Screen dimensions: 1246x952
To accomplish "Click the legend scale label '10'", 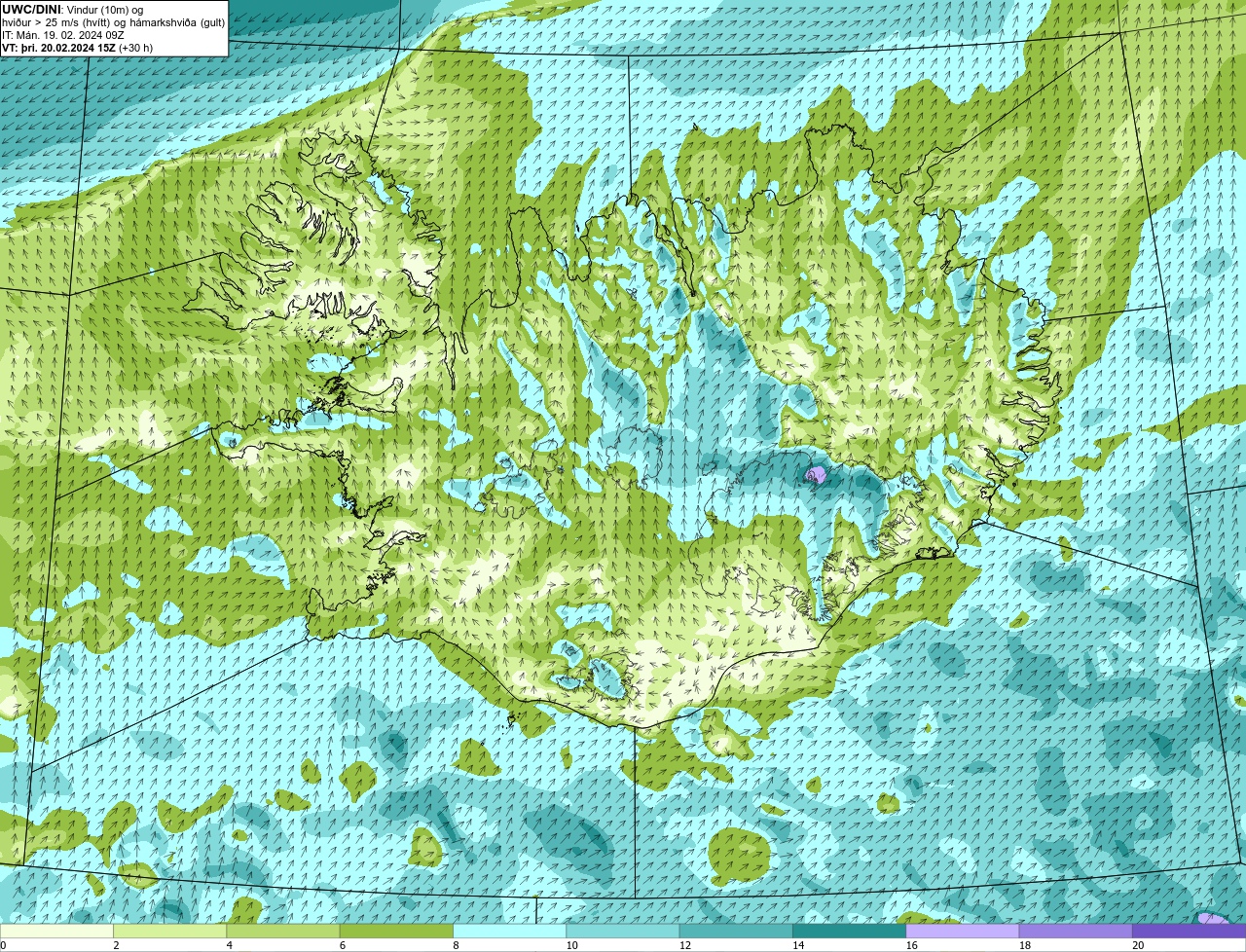I will click(x=571, y=945).
